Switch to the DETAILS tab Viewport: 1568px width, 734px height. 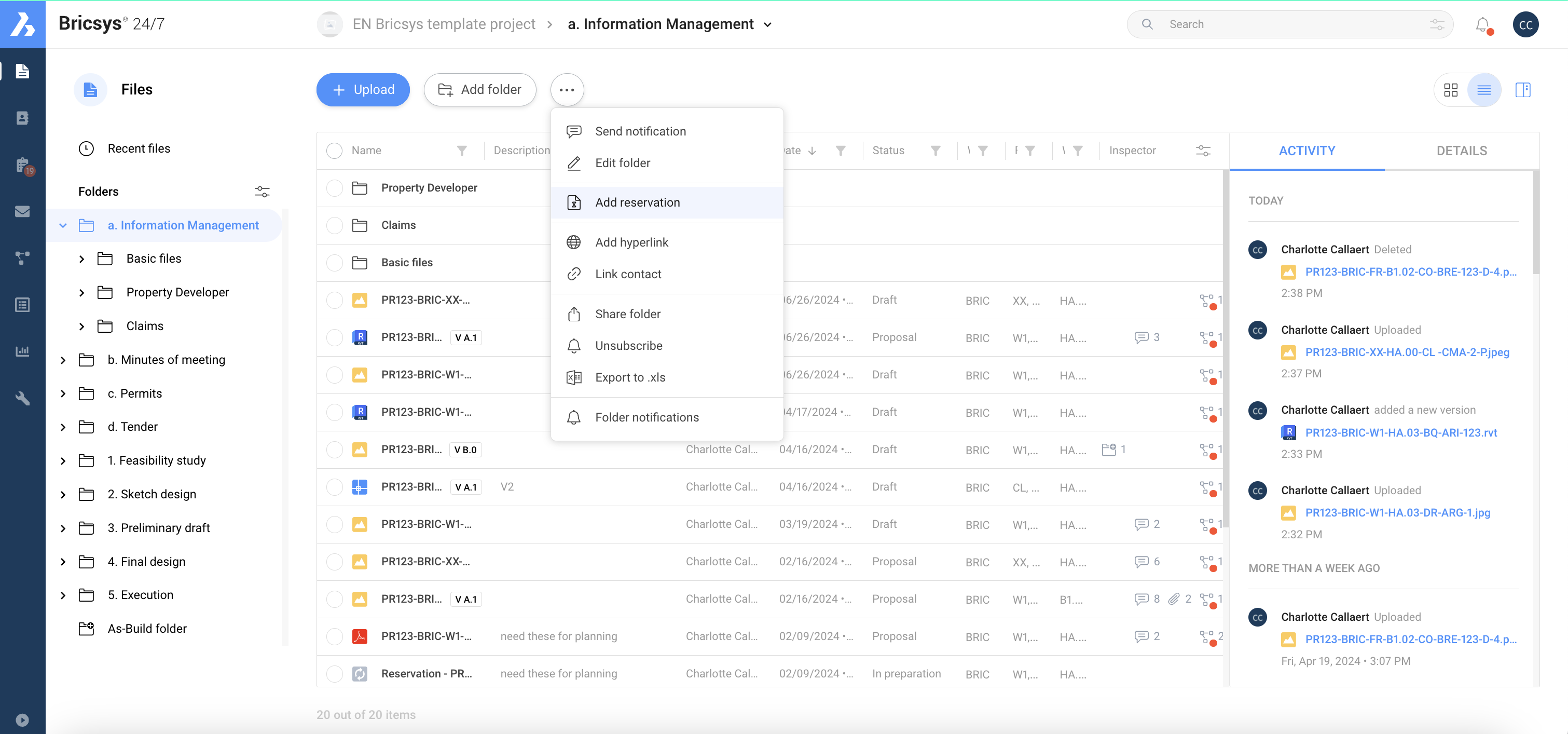coord(1462,151)
